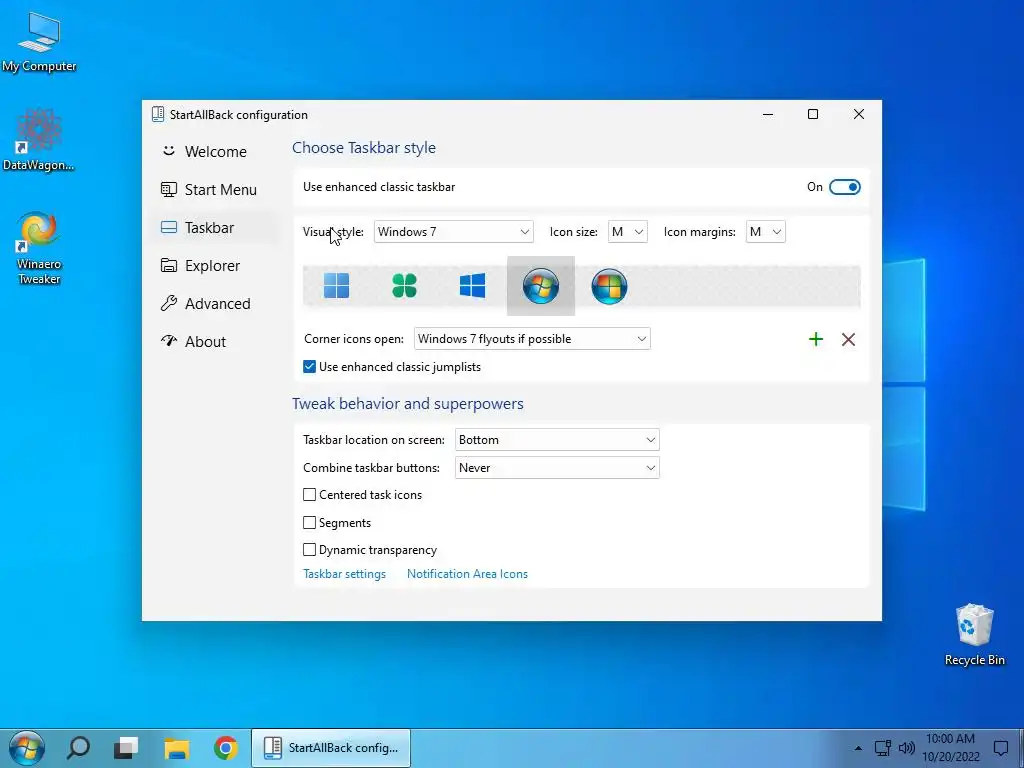Open Taskbar settings link
Screen dimensions: 1024x768
coord(344,574)
